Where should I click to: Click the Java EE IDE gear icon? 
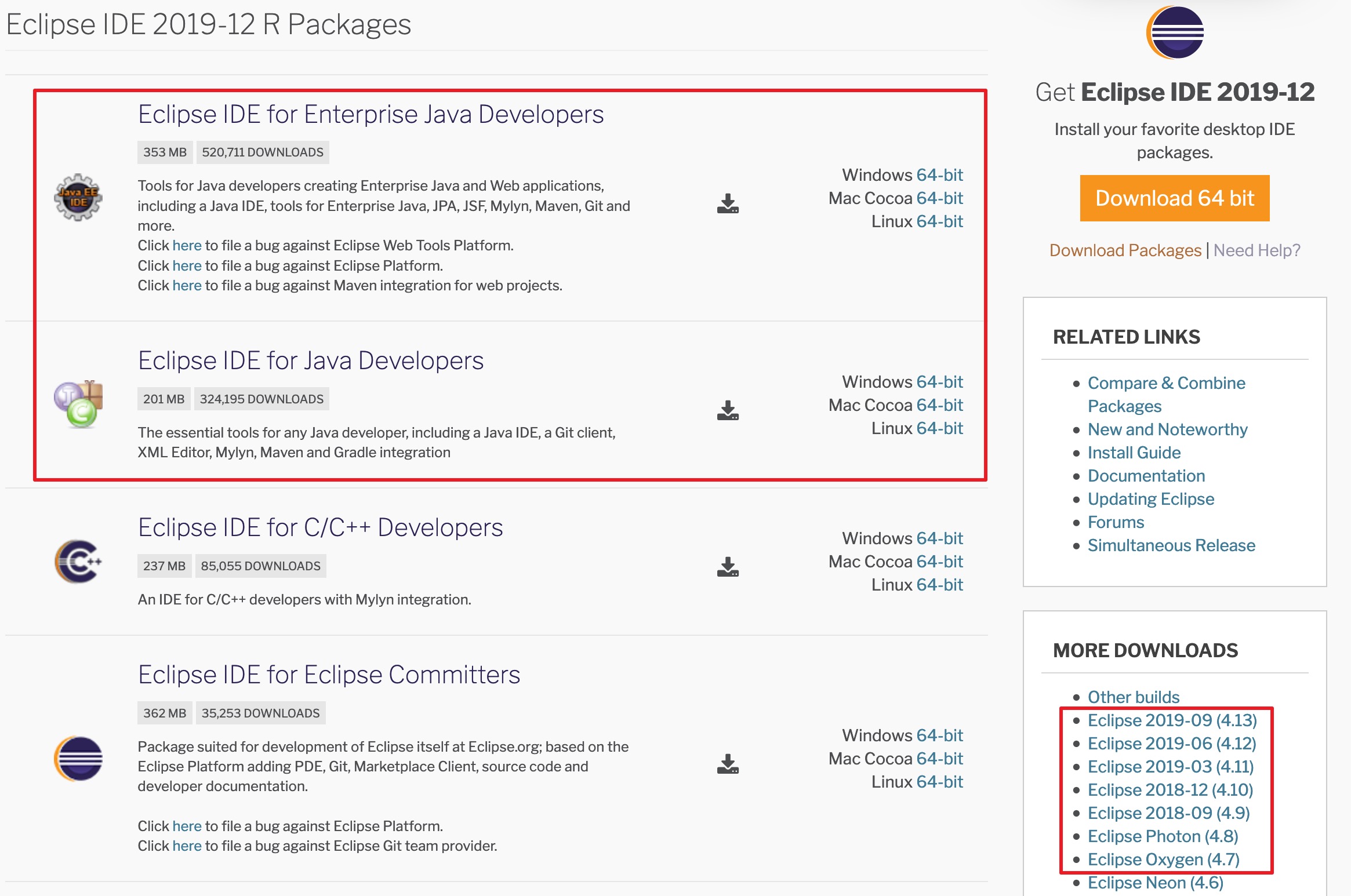[x=78, y=197]
